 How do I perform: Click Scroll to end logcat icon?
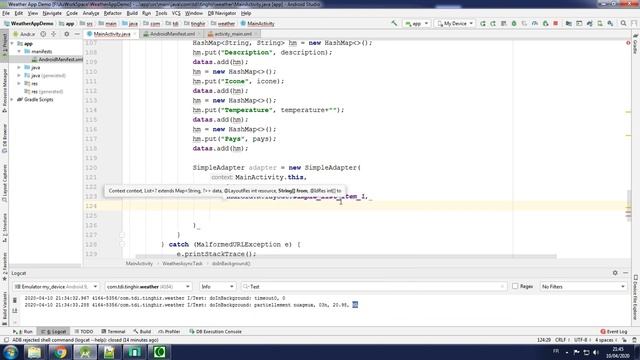tap(15, 311)
